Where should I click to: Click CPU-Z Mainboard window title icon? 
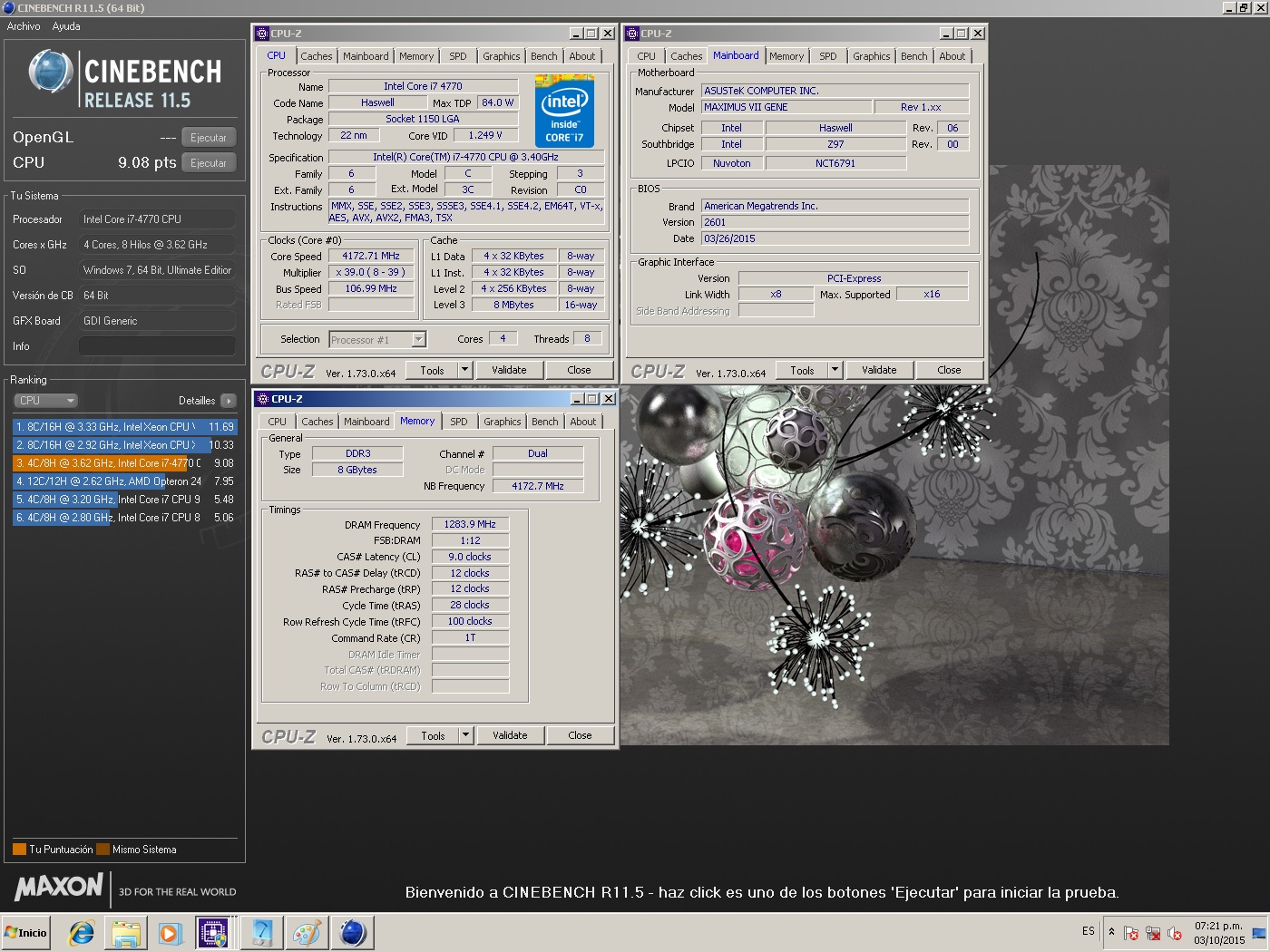[x=632, y=34]
